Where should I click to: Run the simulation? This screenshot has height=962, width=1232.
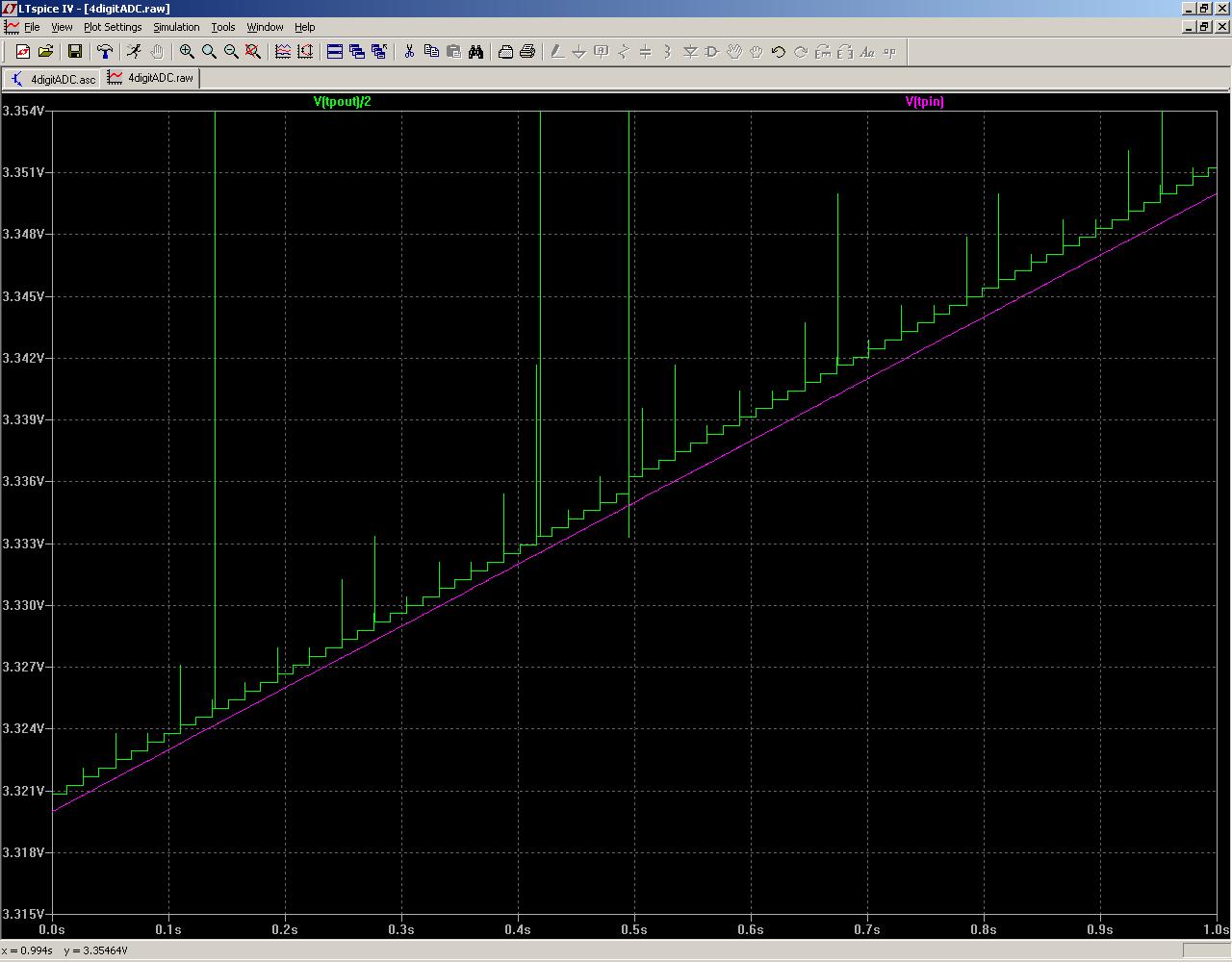134,52
